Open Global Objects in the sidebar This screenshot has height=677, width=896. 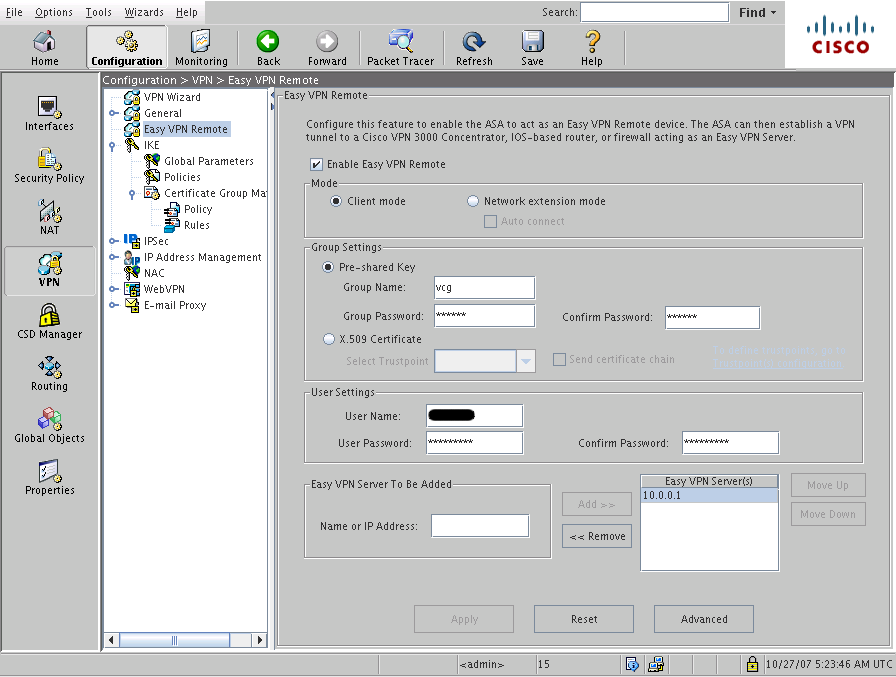coord(49,426)
